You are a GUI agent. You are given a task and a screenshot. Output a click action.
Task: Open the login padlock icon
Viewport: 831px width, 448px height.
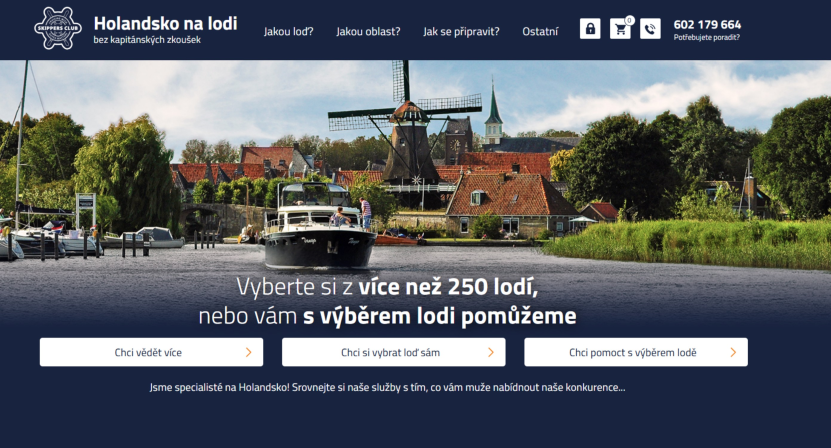[x=590, y=29]
